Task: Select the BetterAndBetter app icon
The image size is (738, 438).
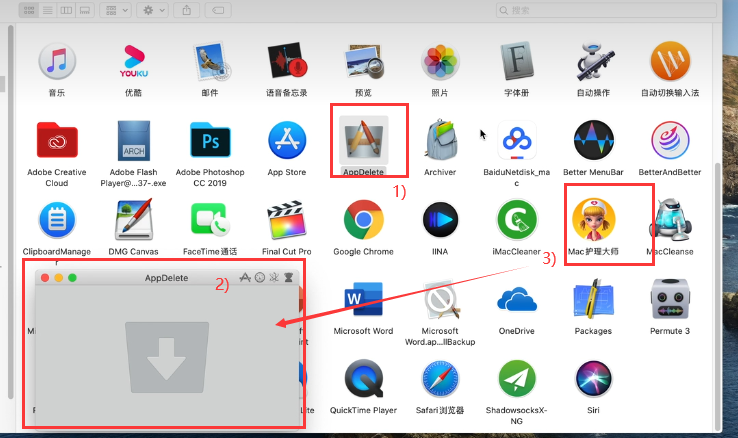Action: [x=670, y=140]
